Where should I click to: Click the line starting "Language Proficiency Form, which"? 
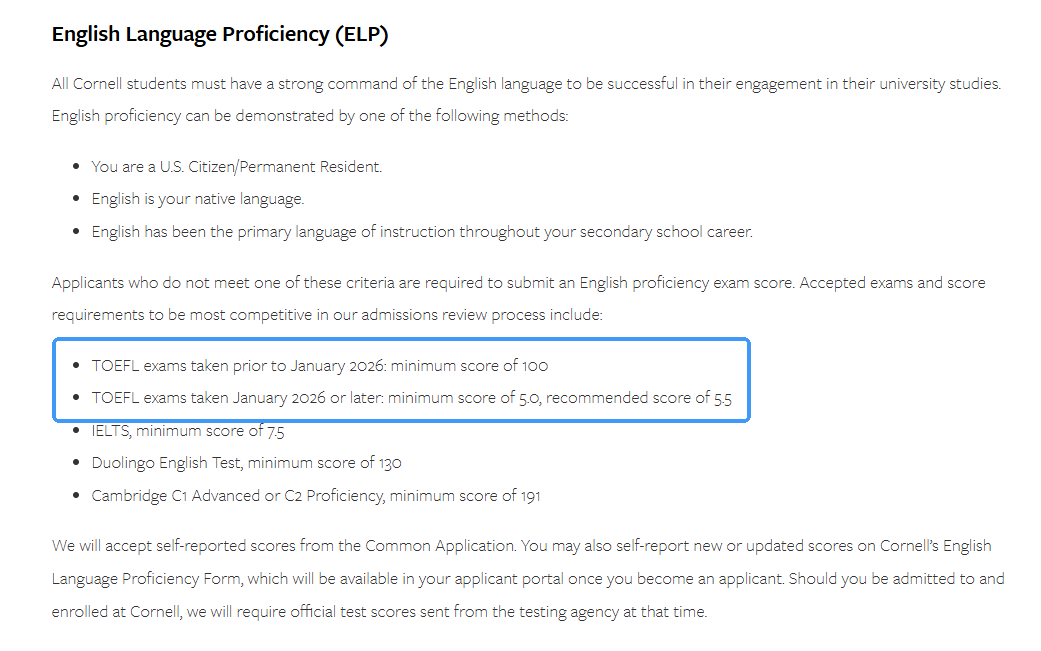528,578
